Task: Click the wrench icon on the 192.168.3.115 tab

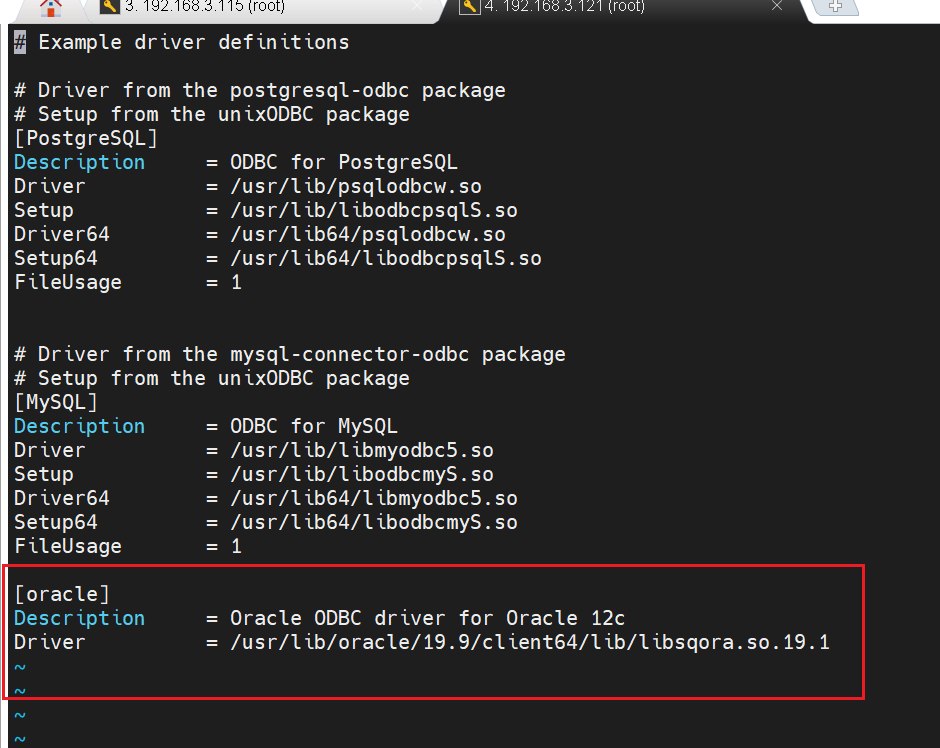Action: coord(110,7)
